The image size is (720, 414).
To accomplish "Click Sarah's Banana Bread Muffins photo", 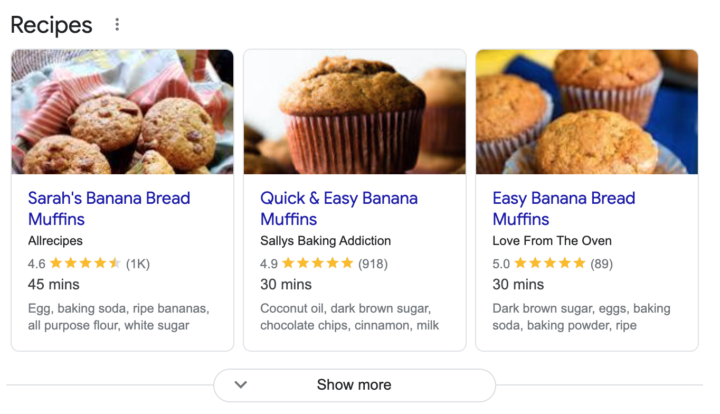I will pyautogui.click(x=123, y=112).
